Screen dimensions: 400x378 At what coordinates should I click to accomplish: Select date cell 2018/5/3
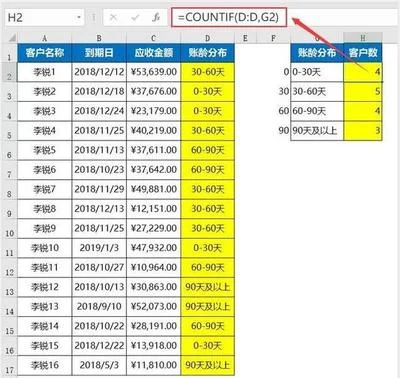click(99, 365)
